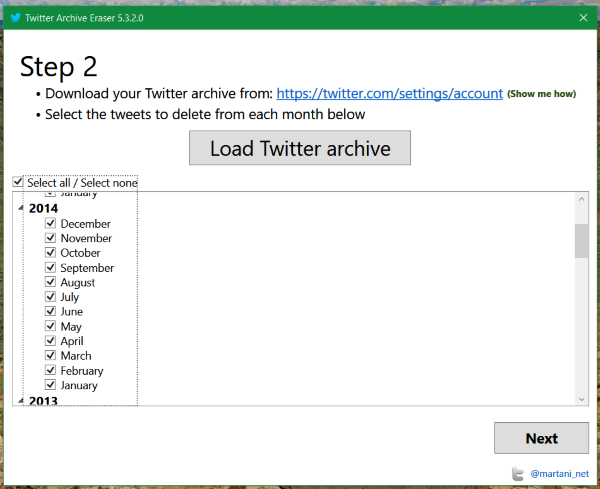Uncheck June 2014 checkbox
Viewport: 600px width, 489px height.
click(50, 311)
